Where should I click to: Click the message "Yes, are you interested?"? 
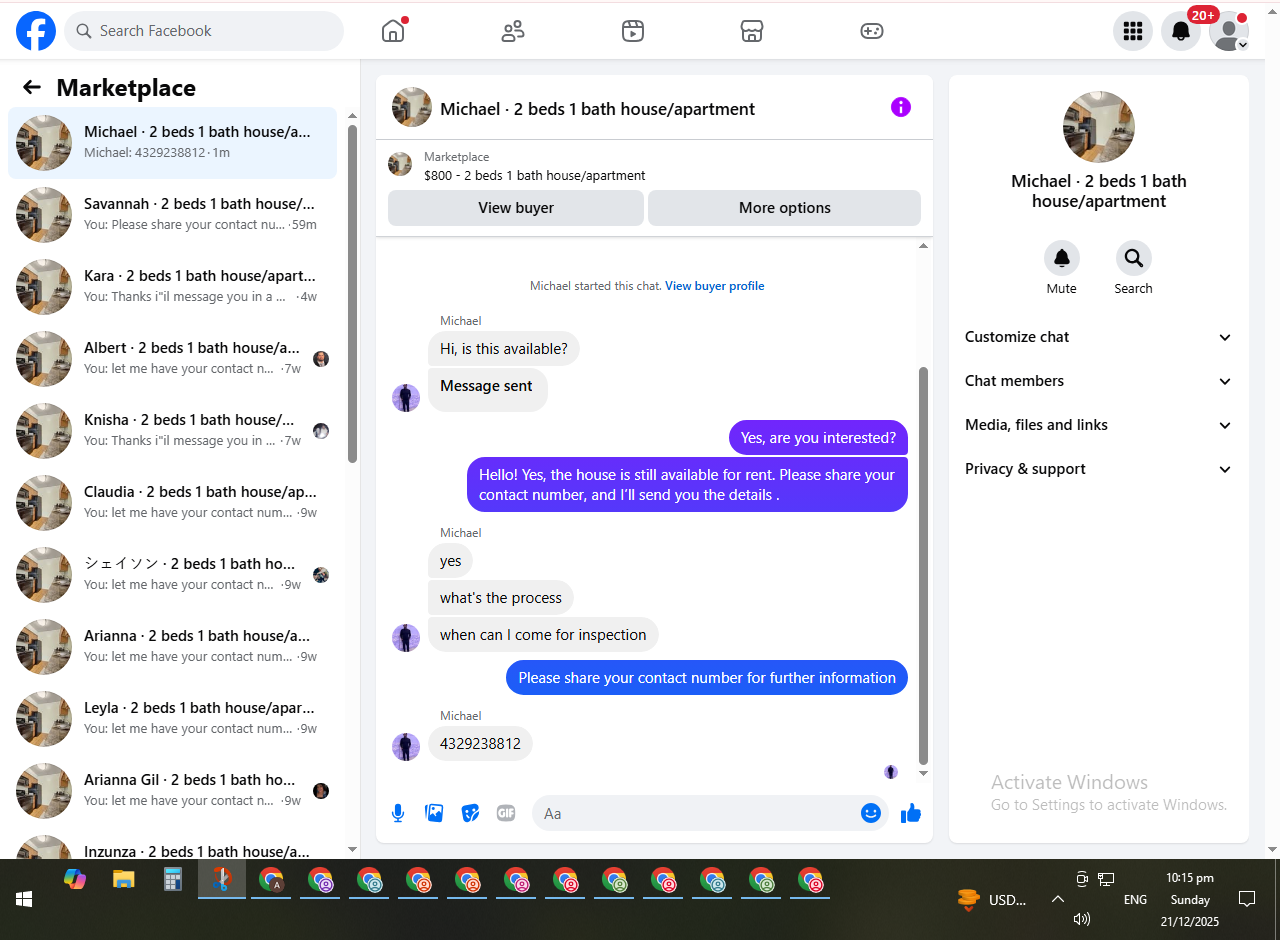coord(818,438)
